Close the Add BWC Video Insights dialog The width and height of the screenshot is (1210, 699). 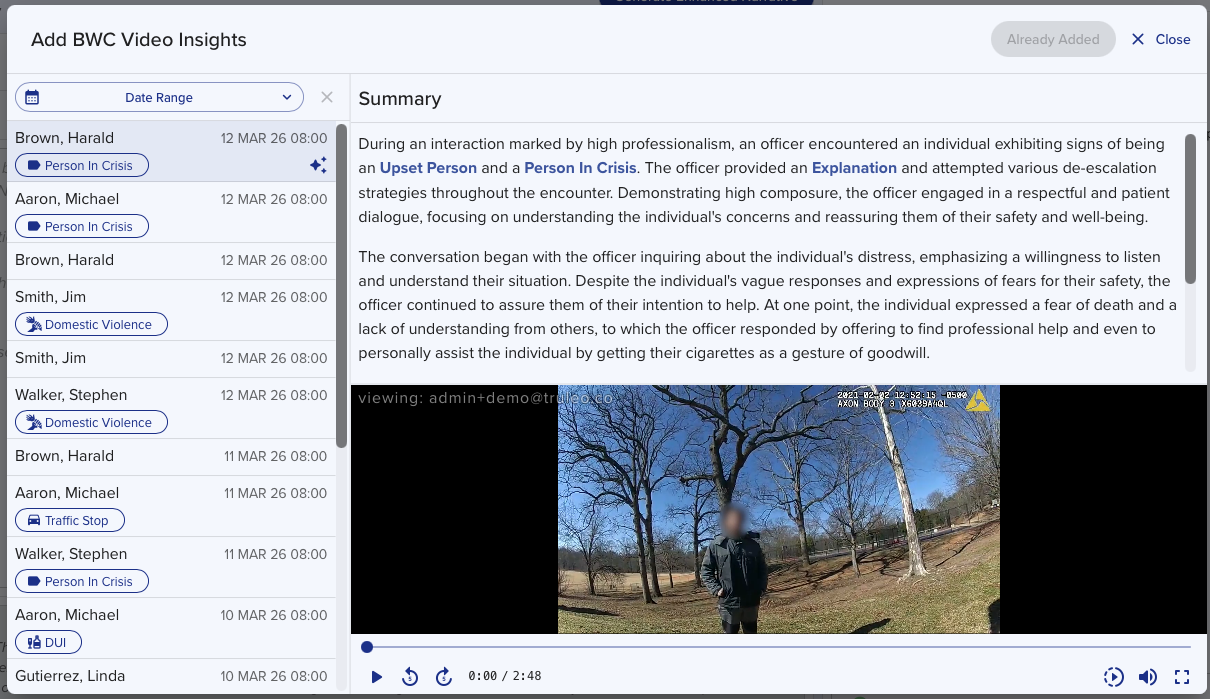tap(1161, 40)
